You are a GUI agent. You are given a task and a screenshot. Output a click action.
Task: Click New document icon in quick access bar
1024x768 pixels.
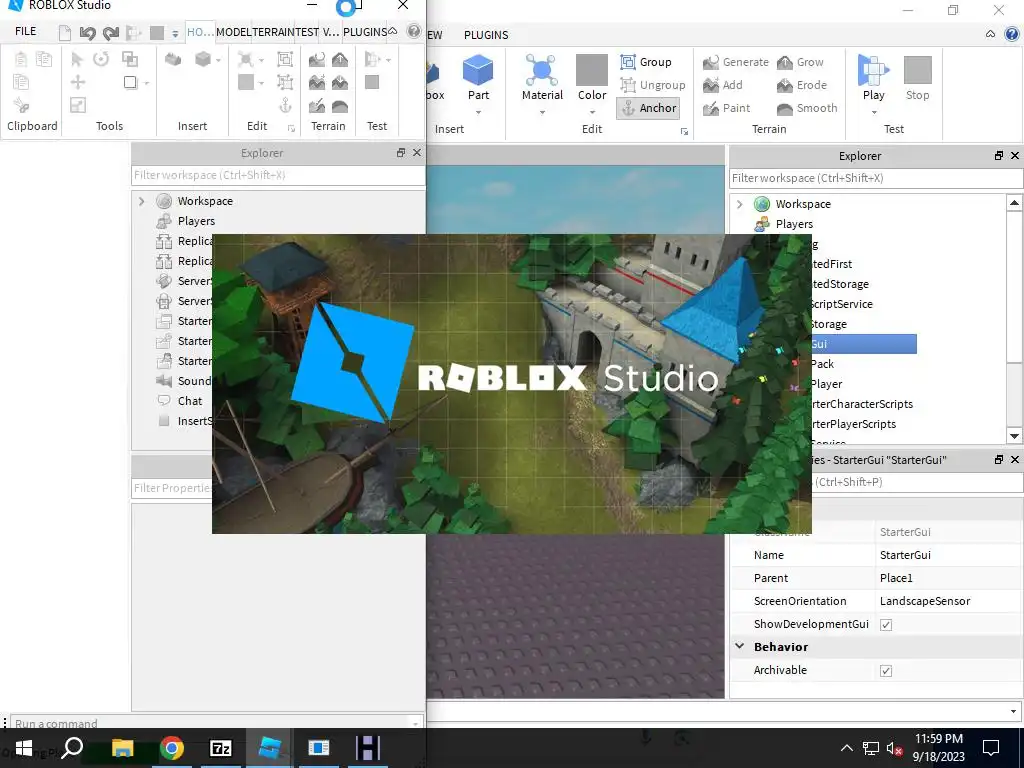point(64,33)
